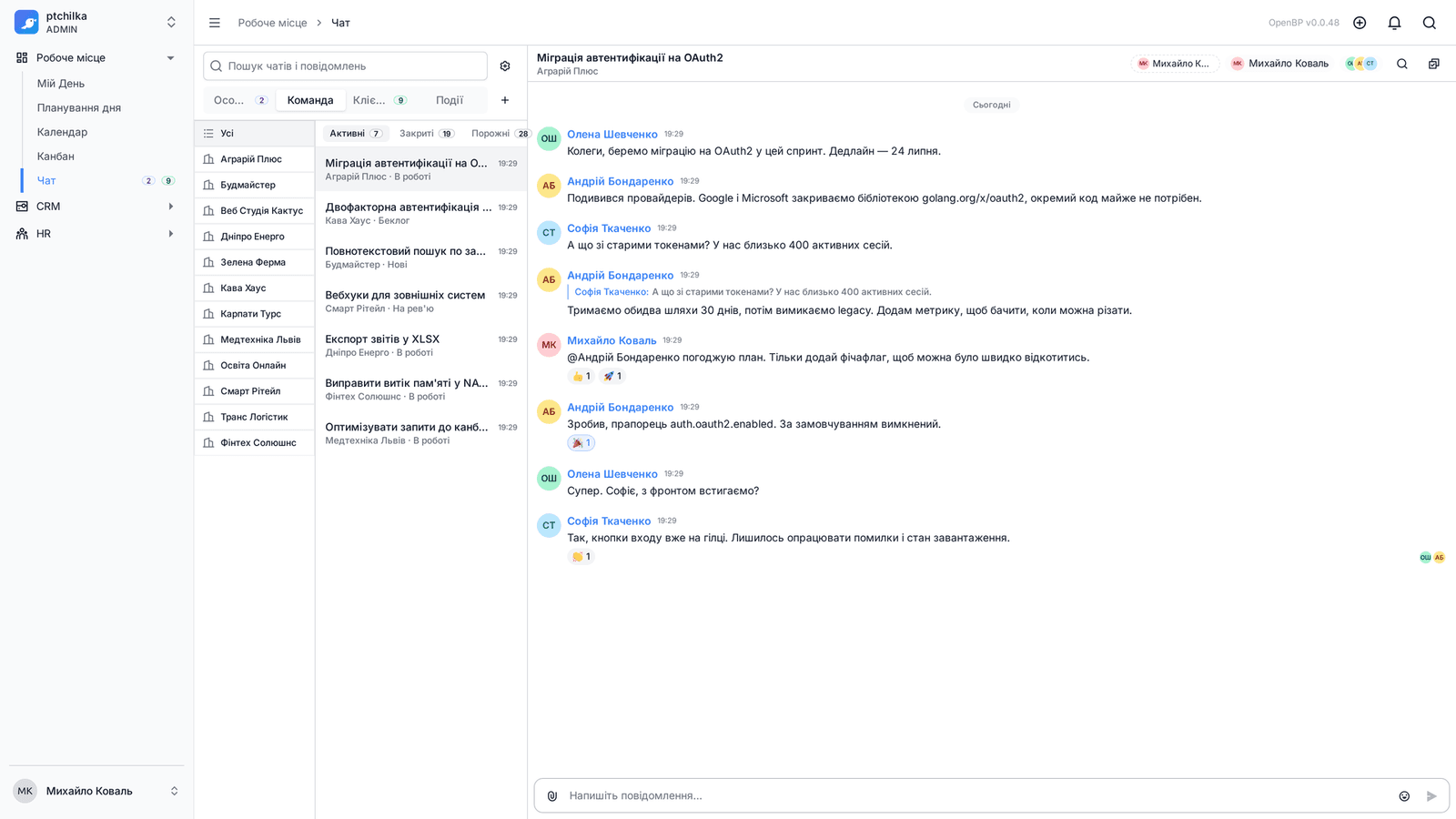Toggle party reaction on Андрій's message

tap(581, 443)
